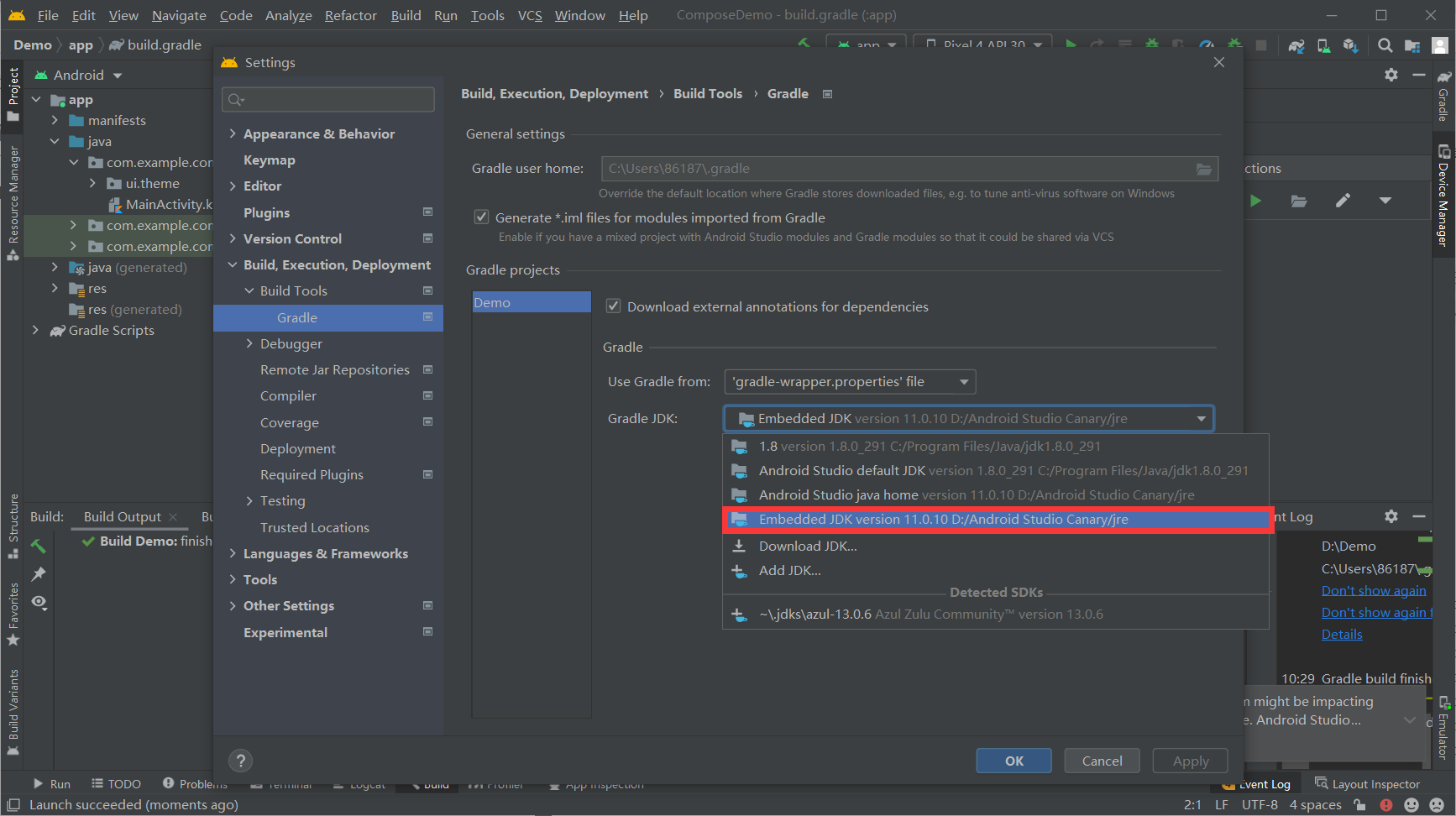This screenshot has height=816, width=1456.
Task: Open the Emulator side tab
Action: [1443, 728]
